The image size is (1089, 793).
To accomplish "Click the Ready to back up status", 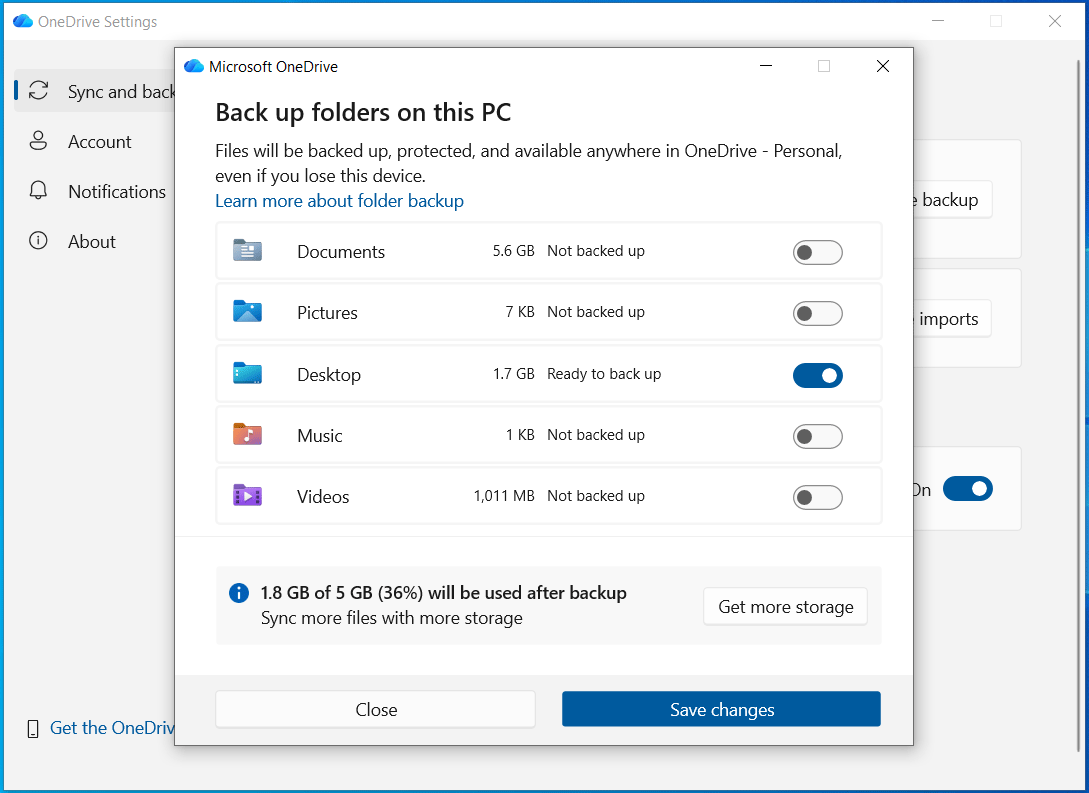I will pyautogui.click(x=604, y=374).
